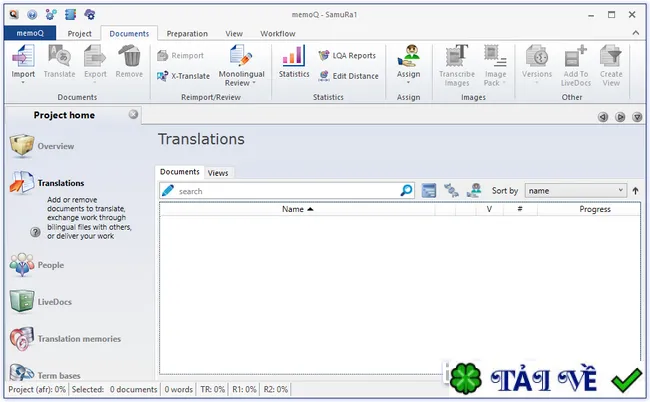Click the 'TR: 0%' status entry
Image resolution: width=650 pixels, height=402 pixels.
(x=212, y=390)
